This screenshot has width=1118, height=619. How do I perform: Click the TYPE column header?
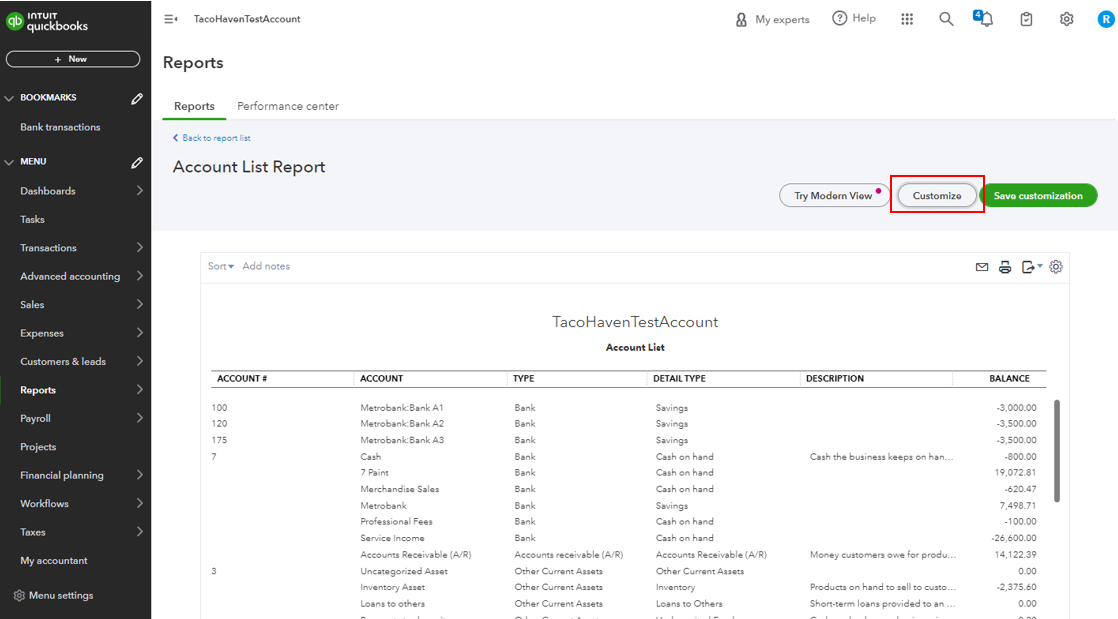tap(523, 379)
